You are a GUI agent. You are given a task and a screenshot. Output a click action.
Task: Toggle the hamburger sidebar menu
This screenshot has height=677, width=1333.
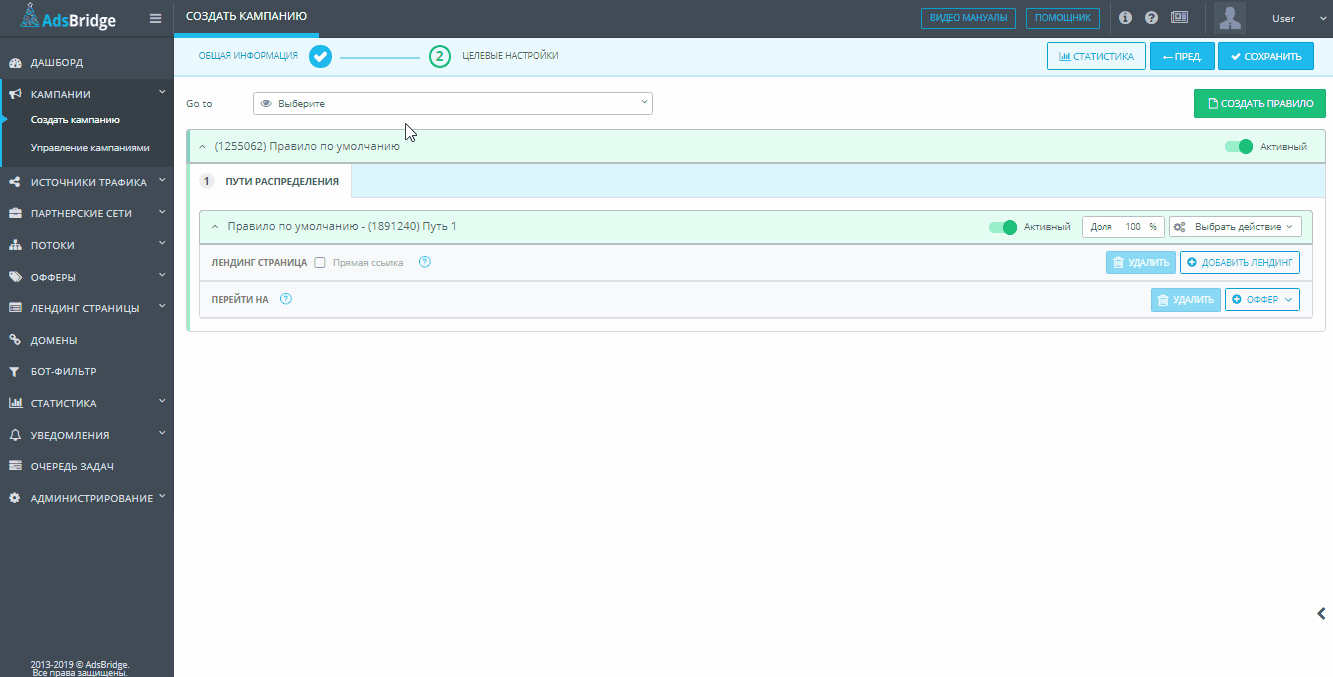point(155,18)
